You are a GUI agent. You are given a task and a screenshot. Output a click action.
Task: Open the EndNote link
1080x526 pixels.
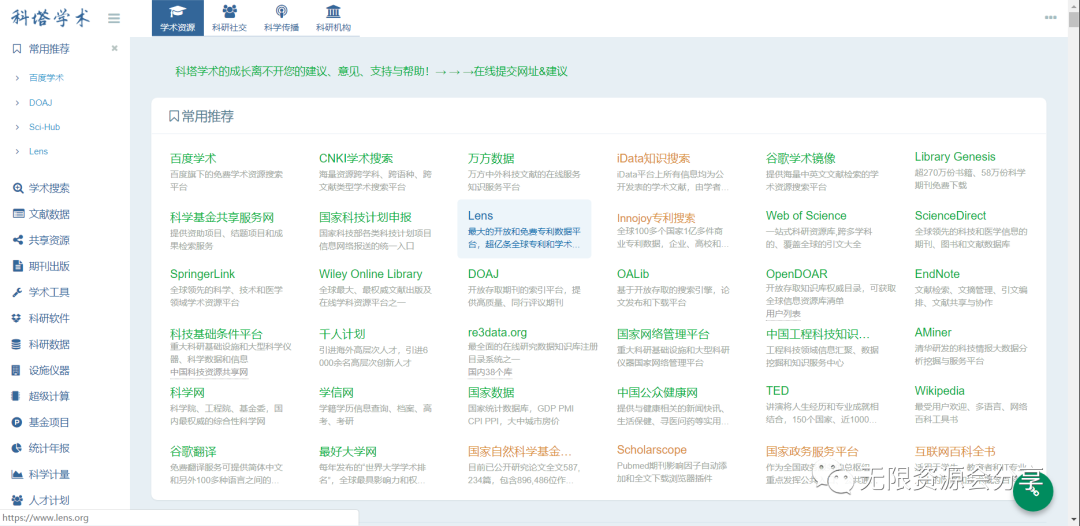[x=937, y=274]
